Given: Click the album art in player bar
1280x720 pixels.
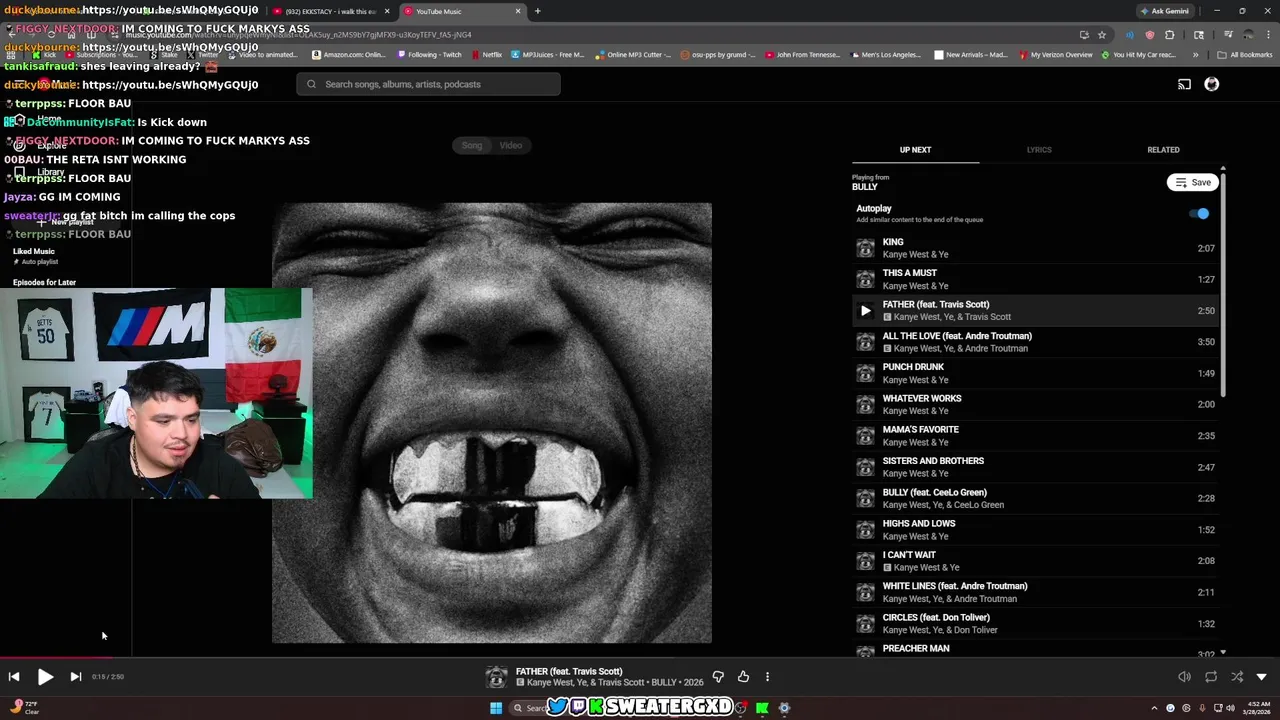Looking at the screenshot, I should point(496,677).
